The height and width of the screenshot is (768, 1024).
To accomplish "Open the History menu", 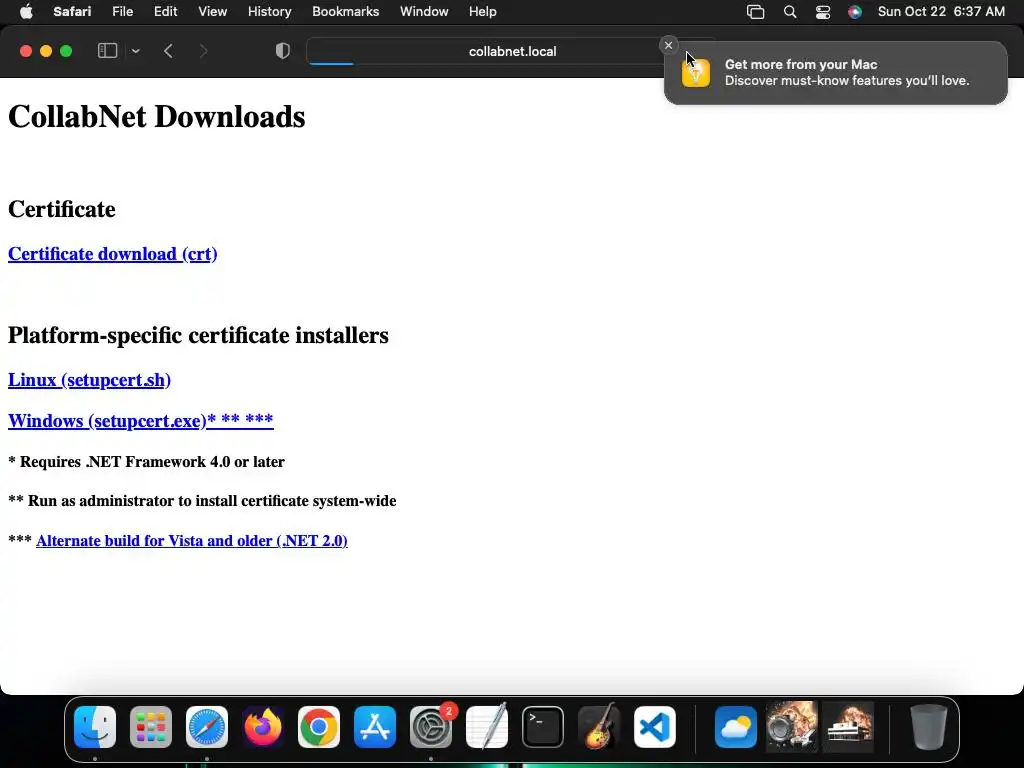I will pos(269,12).
